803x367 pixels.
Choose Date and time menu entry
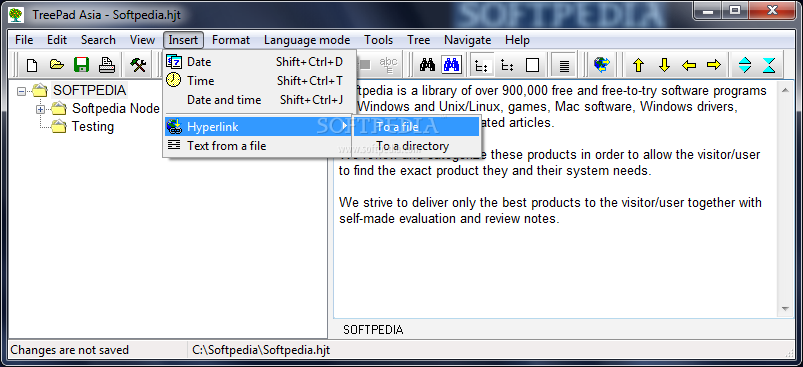coord(259,99)
